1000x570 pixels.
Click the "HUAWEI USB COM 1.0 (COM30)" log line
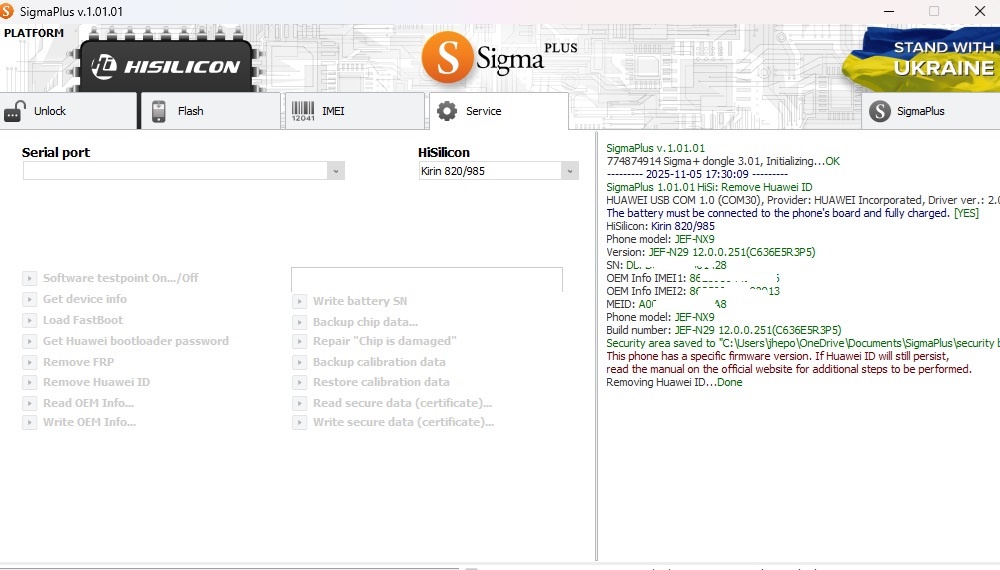802,200
